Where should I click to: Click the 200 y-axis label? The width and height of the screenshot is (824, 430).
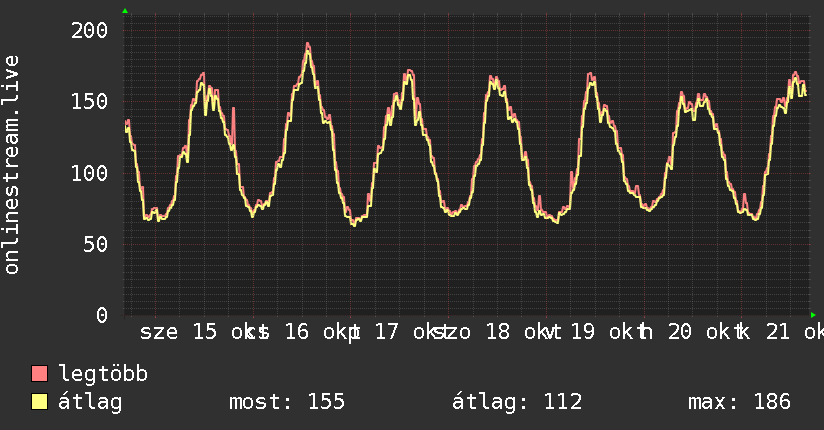[x=90, y=30]
